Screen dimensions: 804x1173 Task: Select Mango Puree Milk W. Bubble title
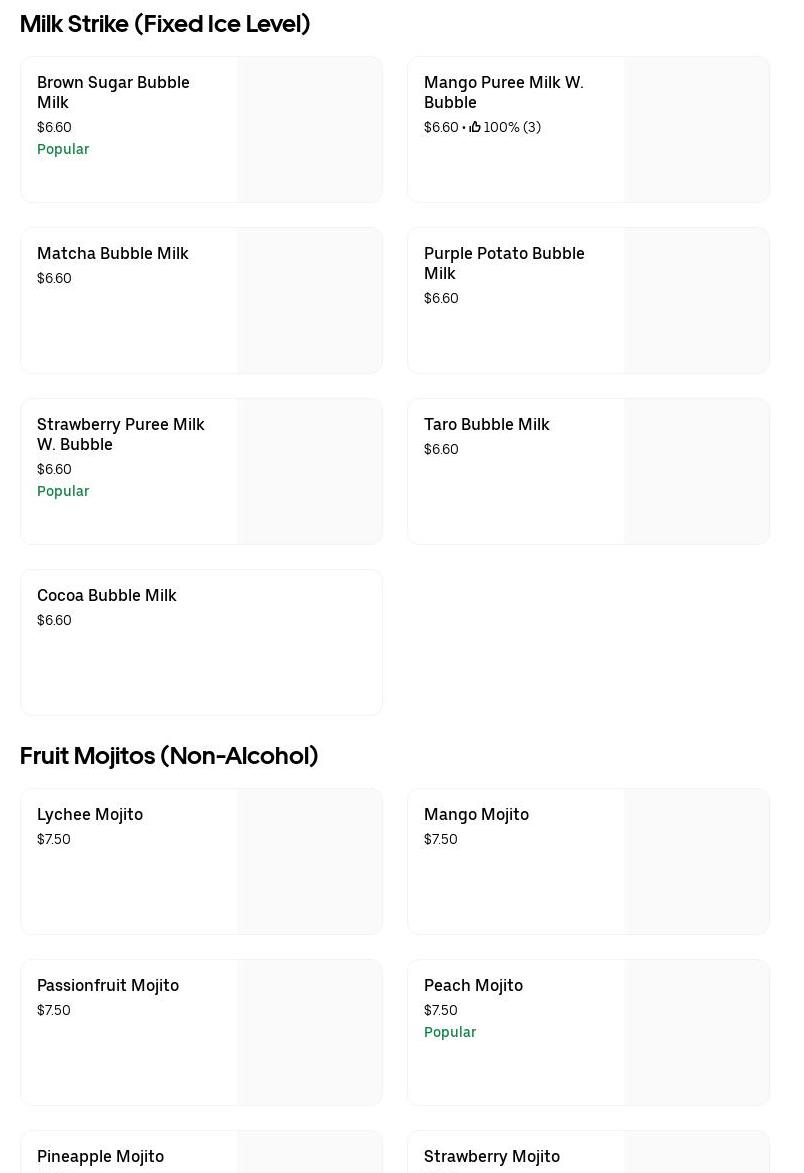503,92
